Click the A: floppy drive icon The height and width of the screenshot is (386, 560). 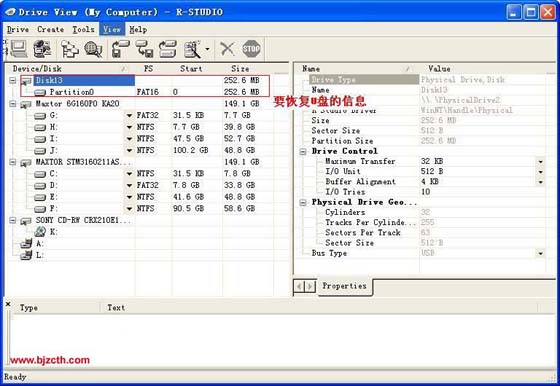click(x=26, y=244)
